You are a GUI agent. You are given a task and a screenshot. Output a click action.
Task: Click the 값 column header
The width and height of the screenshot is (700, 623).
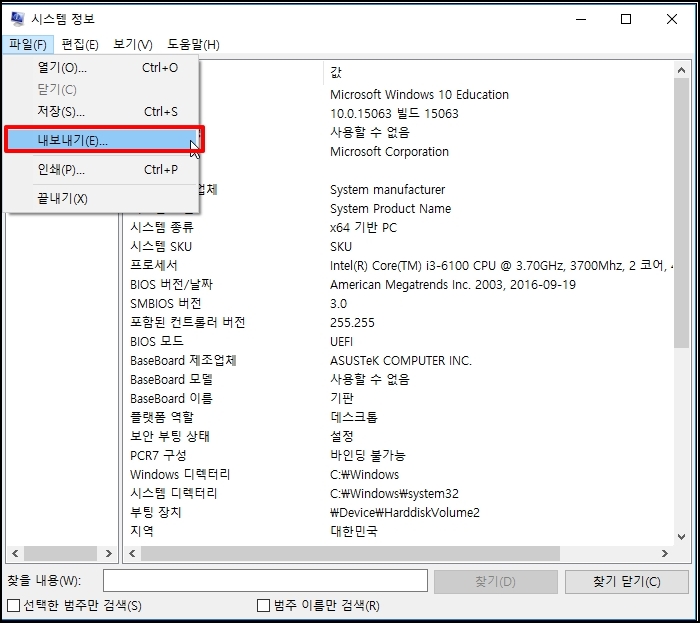pyautogui.click(x=498, y=72)
